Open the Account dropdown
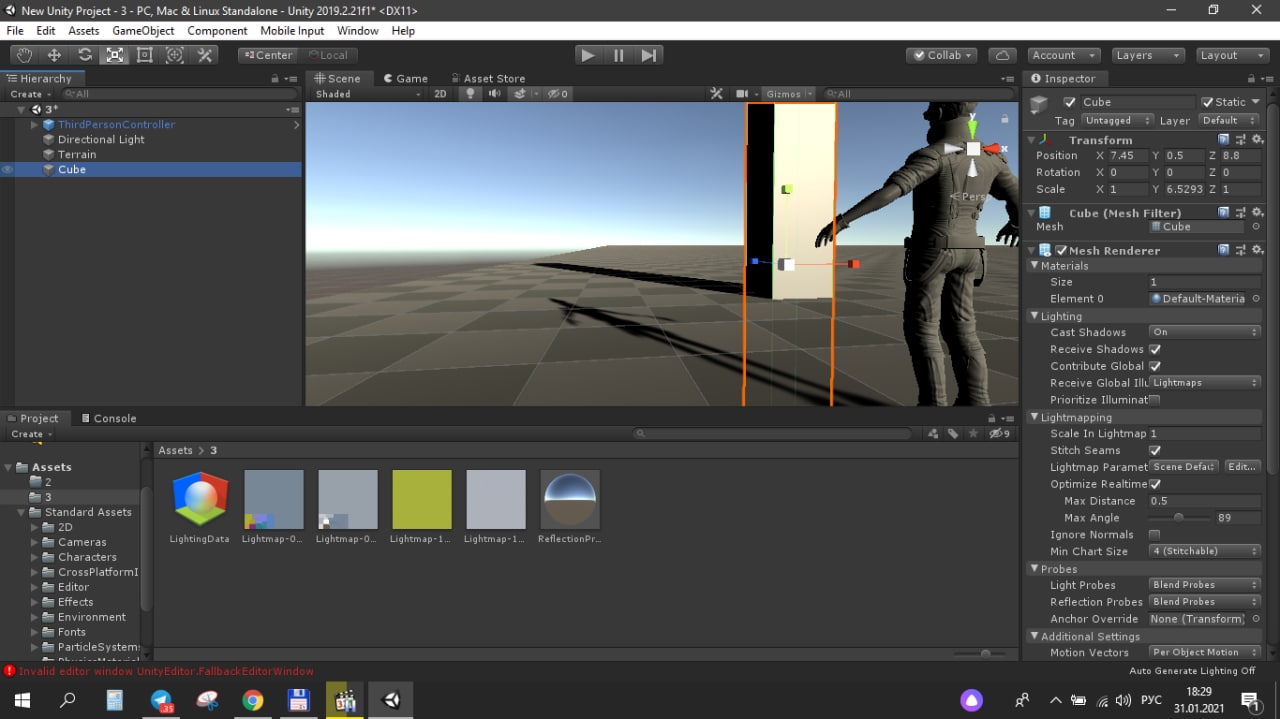The image size is (1280, 719). tap(1064, 55)
